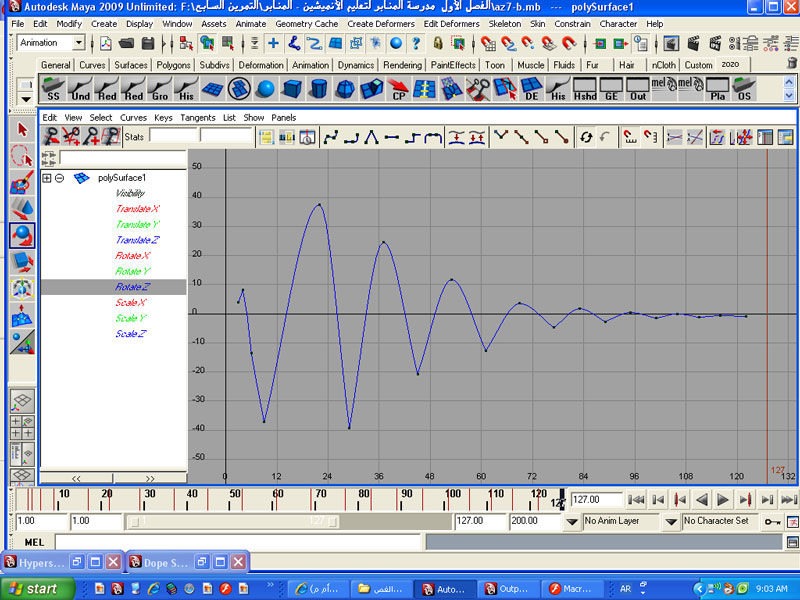800x600 pixels.
Task: Open the shelf options down arrow
Action: click(x=25, y=99)
